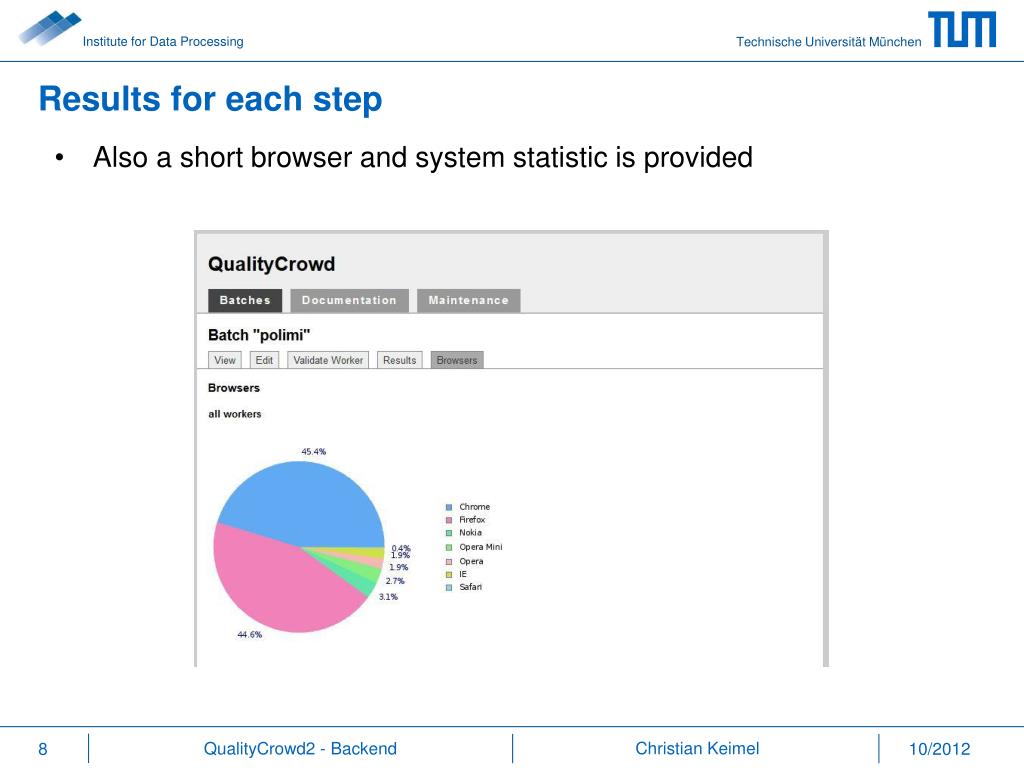This screenshot has height=768, width=1024.
Task: Click the 45.4% pie chart label
Action: (313, 452)
